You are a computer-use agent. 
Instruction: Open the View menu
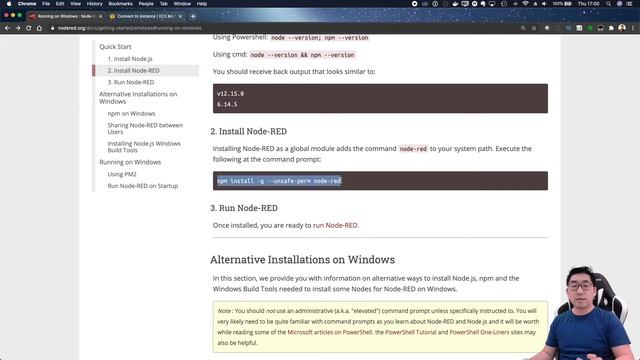pyautogui.click(x=76, y=4)
